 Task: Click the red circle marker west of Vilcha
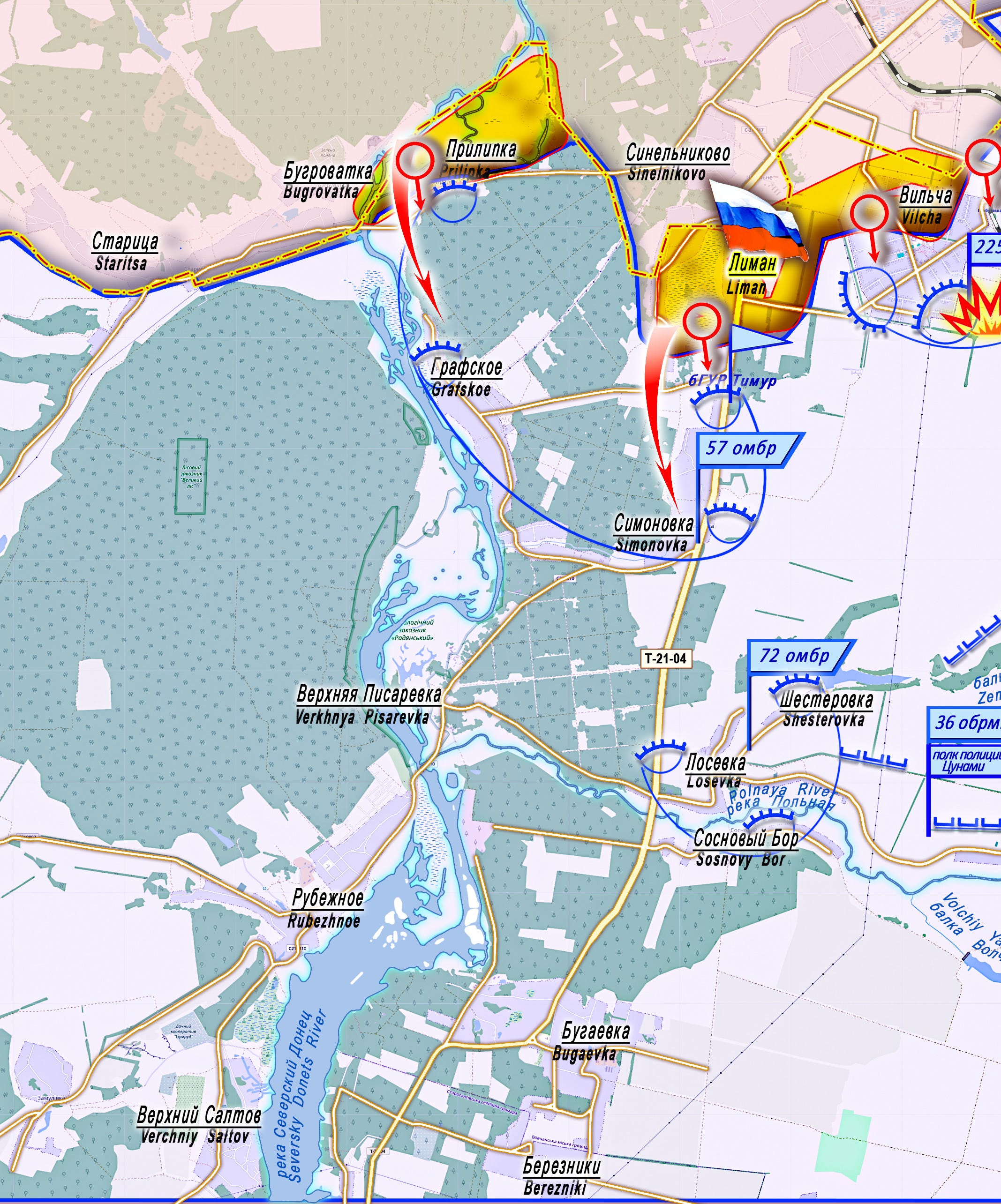(x=869, y=213)
